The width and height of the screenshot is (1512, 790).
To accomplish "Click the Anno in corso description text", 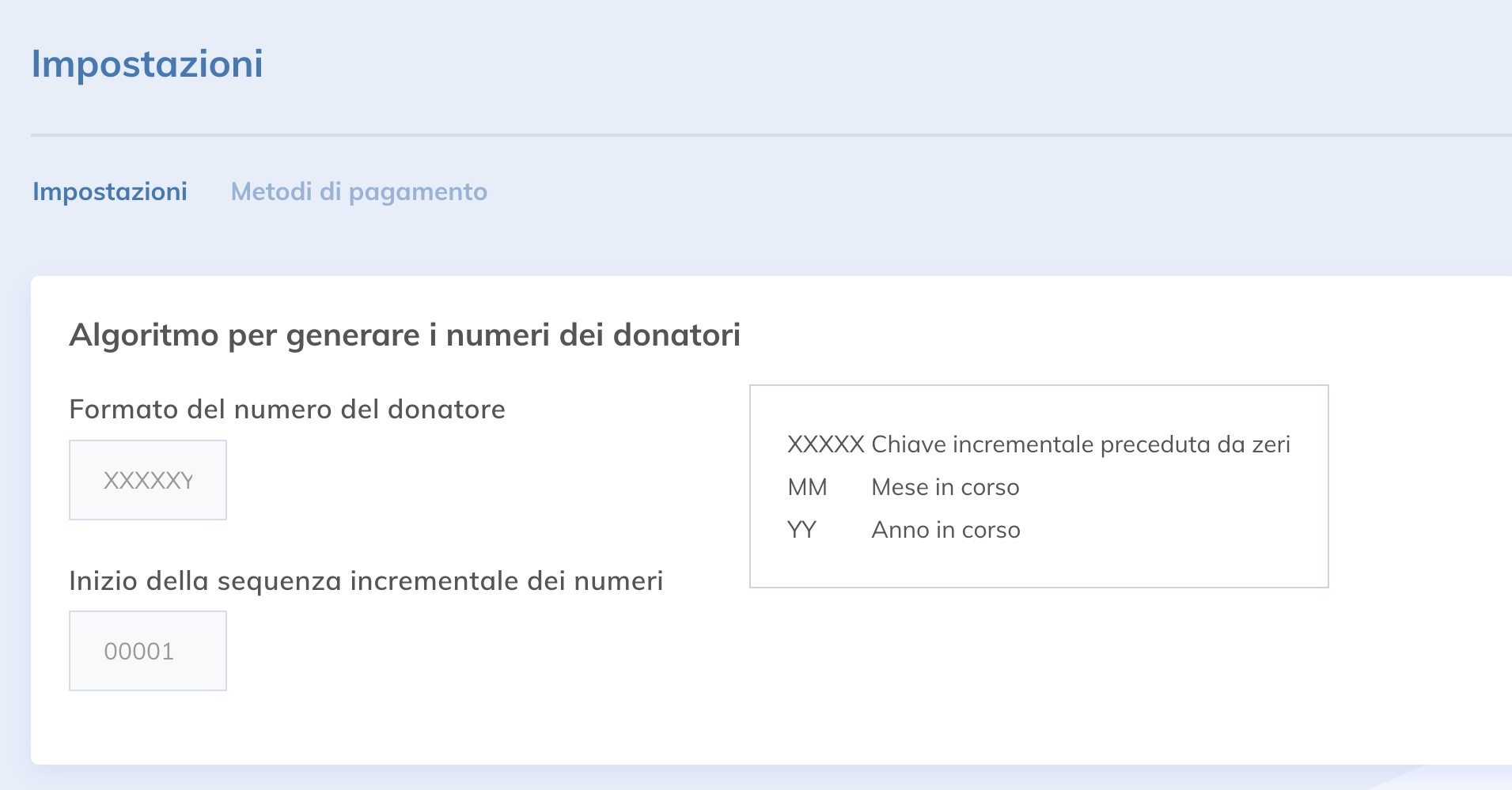I will tap(945, 530).
